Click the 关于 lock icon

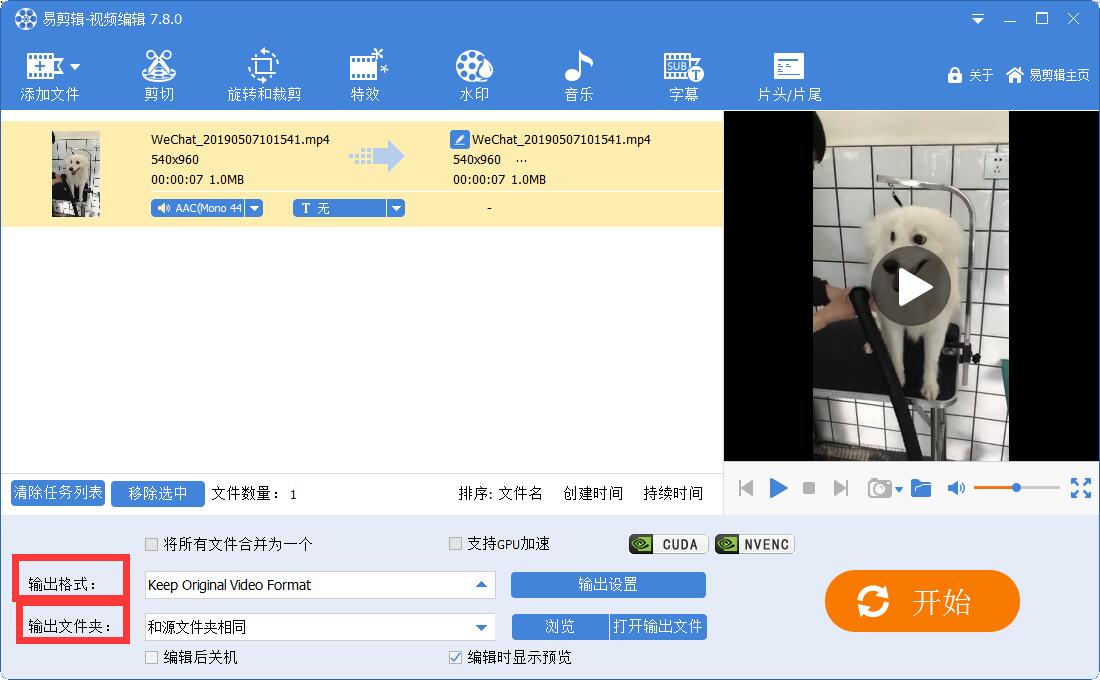(955, 75)
